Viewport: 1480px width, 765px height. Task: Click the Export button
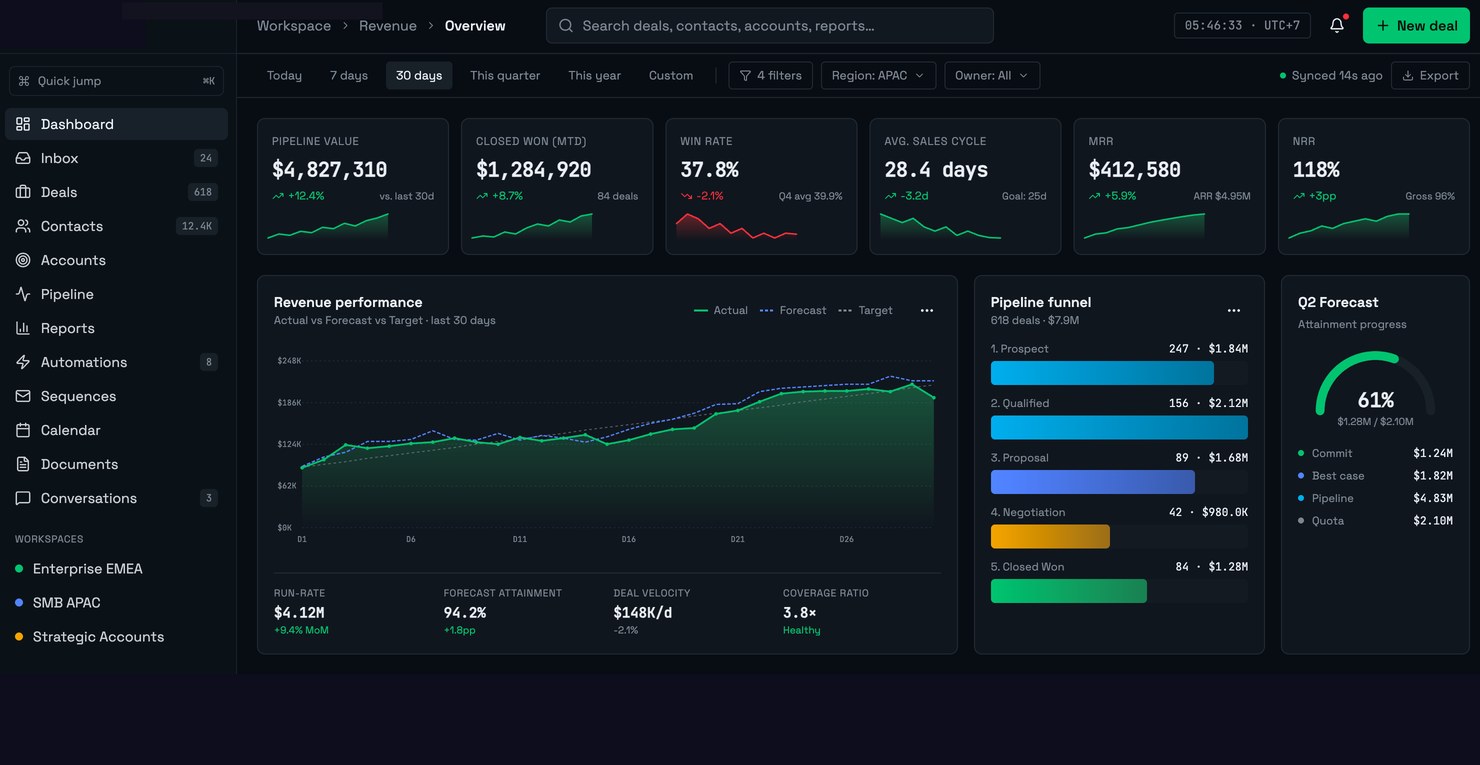pos(1430,76)
